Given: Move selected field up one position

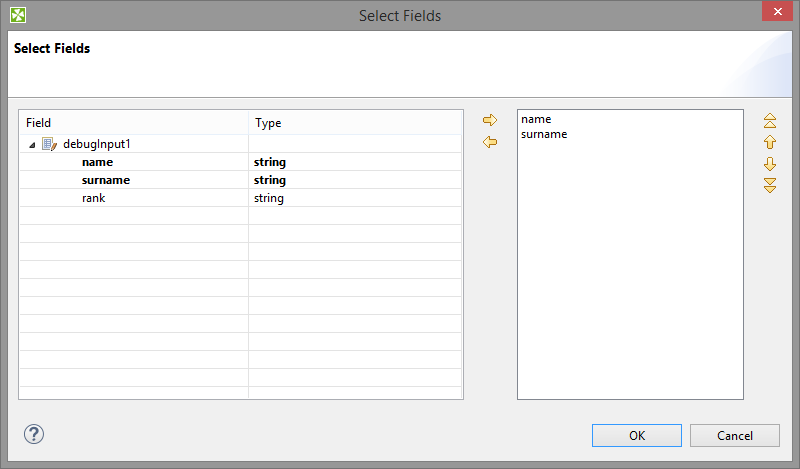Looking at the screenshot, I should (770, 142).
